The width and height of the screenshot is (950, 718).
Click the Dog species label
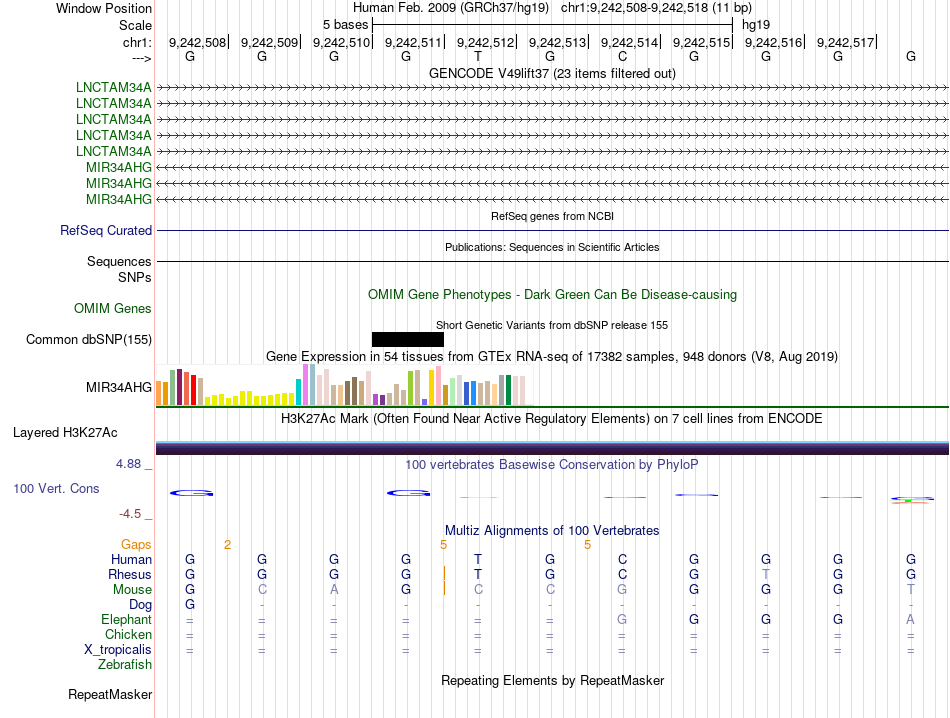(141, 605)
